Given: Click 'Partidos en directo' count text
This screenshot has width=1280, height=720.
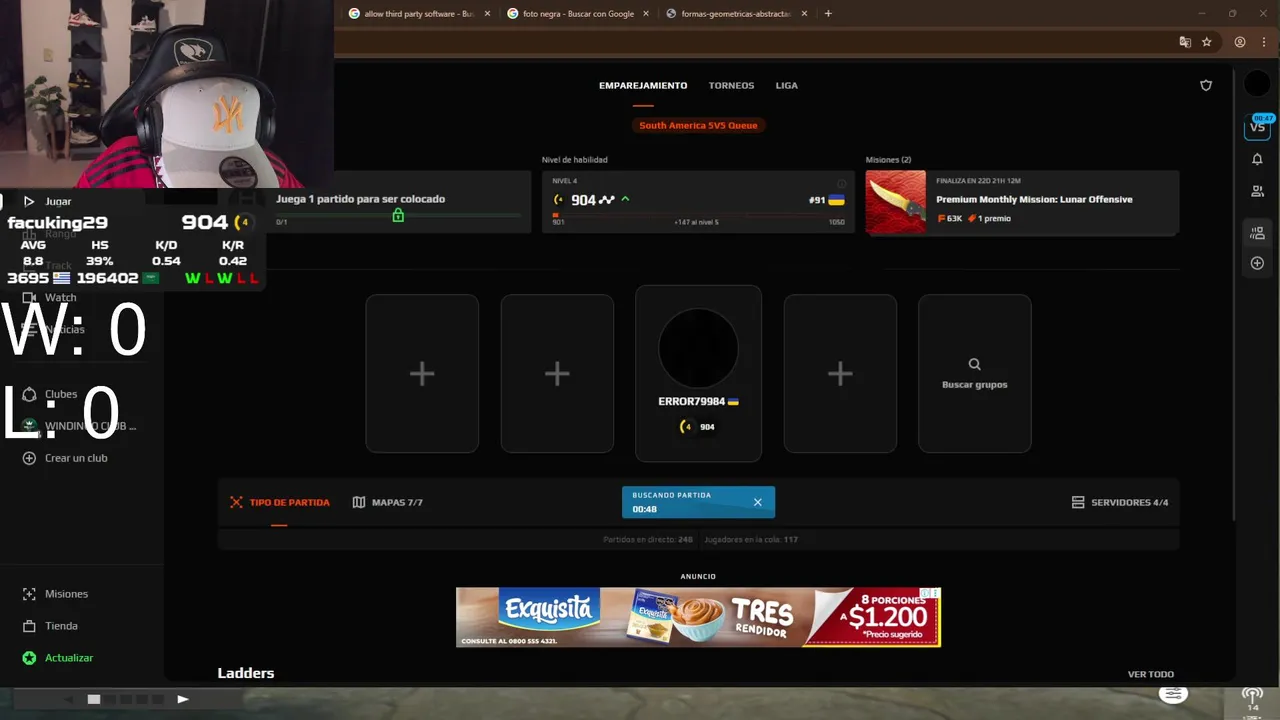Looking at the screenshot, I should [647, 539].
